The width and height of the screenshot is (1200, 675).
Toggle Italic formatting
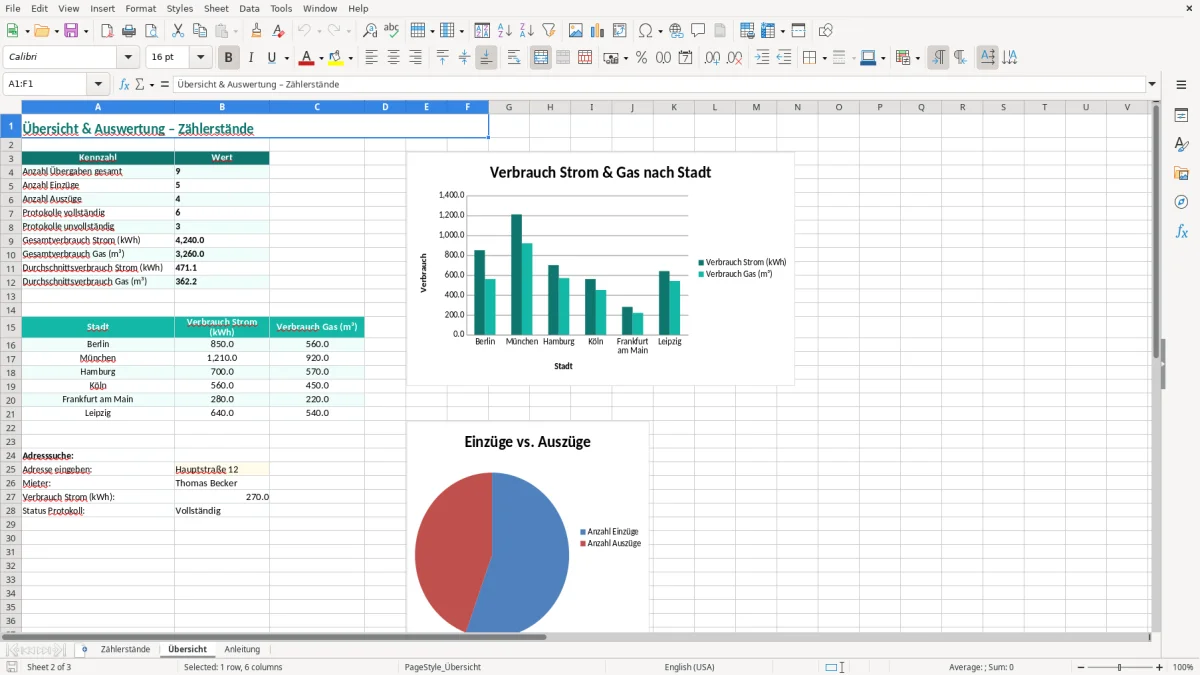[x=251, y=58]
